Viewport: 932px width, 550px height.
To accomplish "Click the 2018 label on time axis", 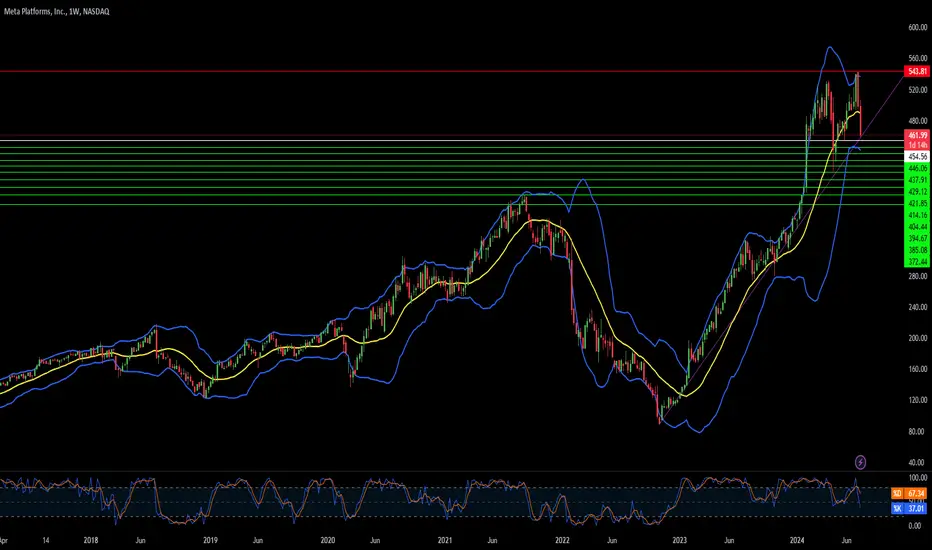I will click(91, 540).
